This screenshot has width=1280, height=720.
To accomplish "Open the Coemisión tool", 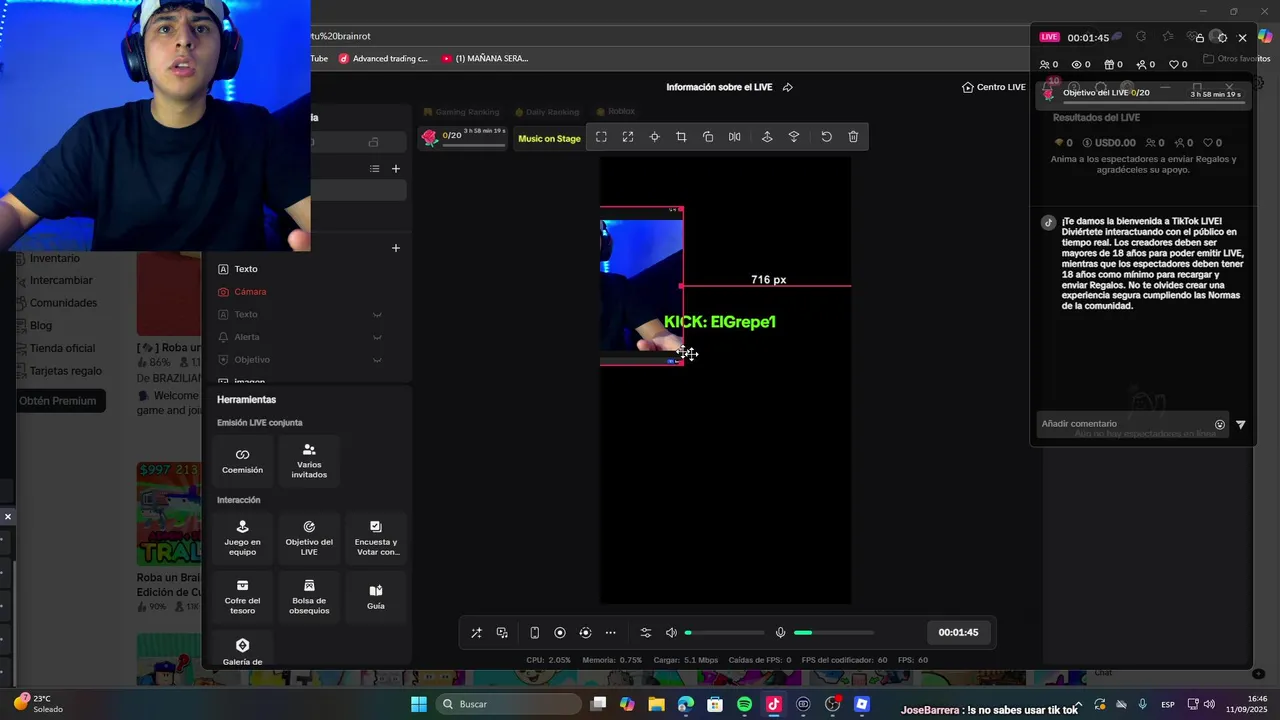I will point(242,461).
